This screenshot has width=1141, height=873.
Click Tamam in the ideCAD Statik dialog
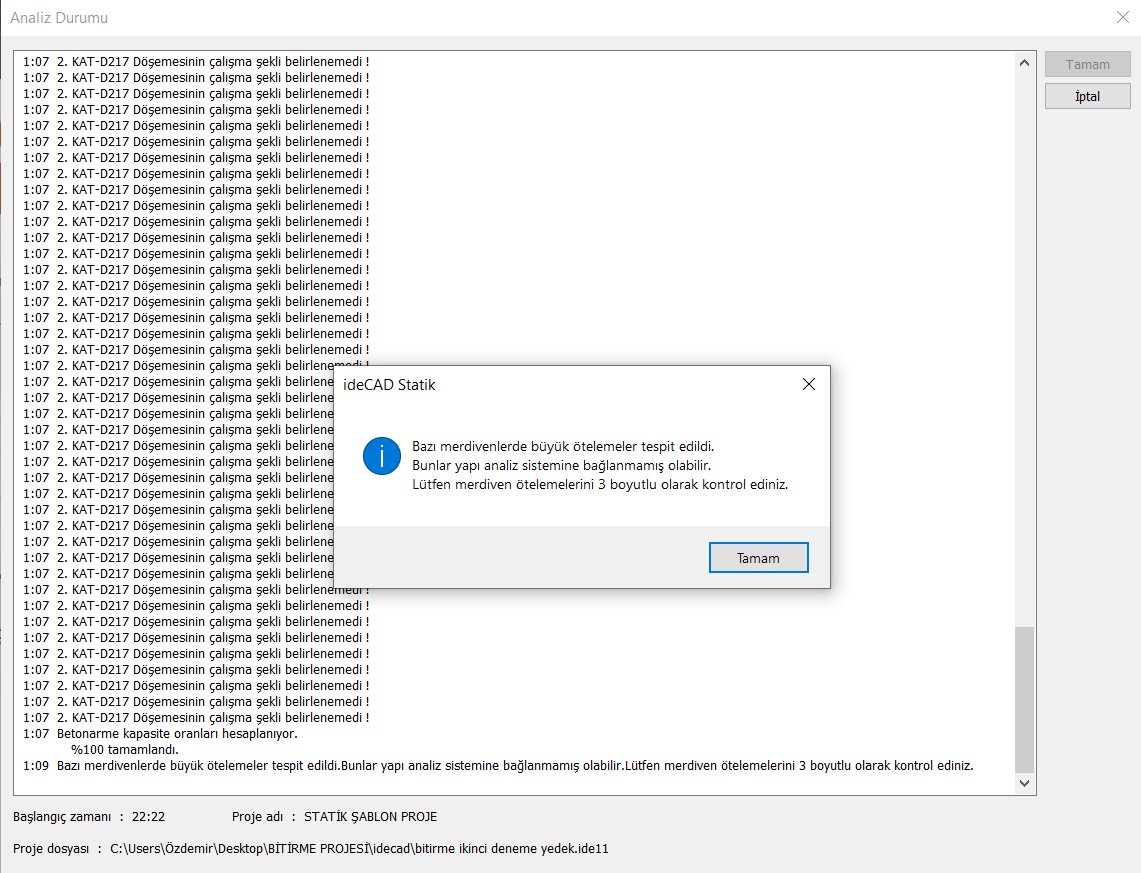click(758, 558)
